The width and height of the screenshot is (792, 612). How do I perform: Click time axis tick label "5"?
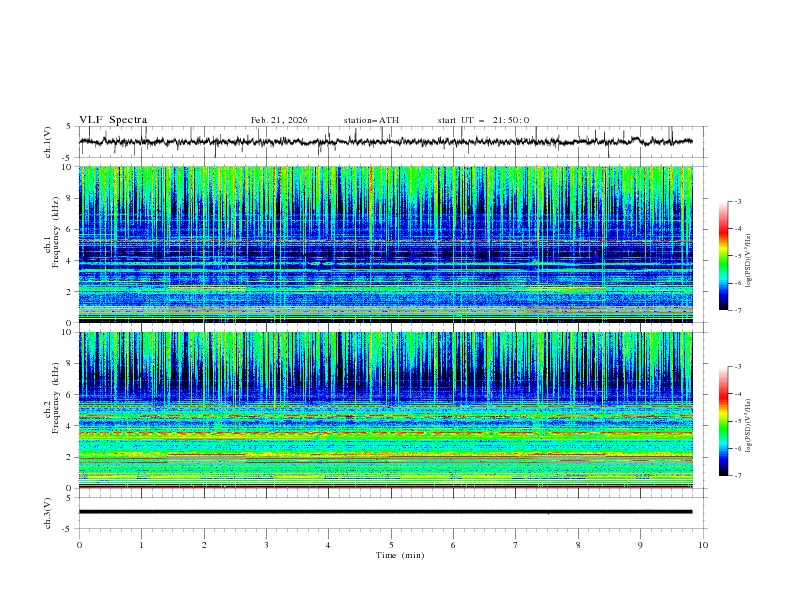point(391,545)
